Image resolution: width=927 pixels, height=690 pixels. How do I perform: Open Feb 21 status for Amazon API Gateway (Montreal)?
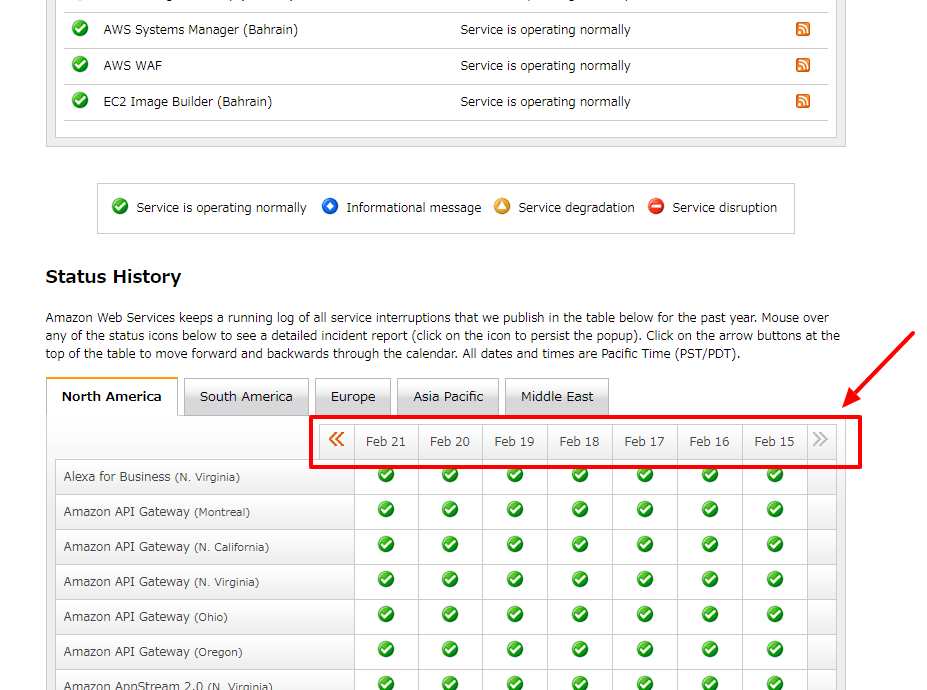386,509
